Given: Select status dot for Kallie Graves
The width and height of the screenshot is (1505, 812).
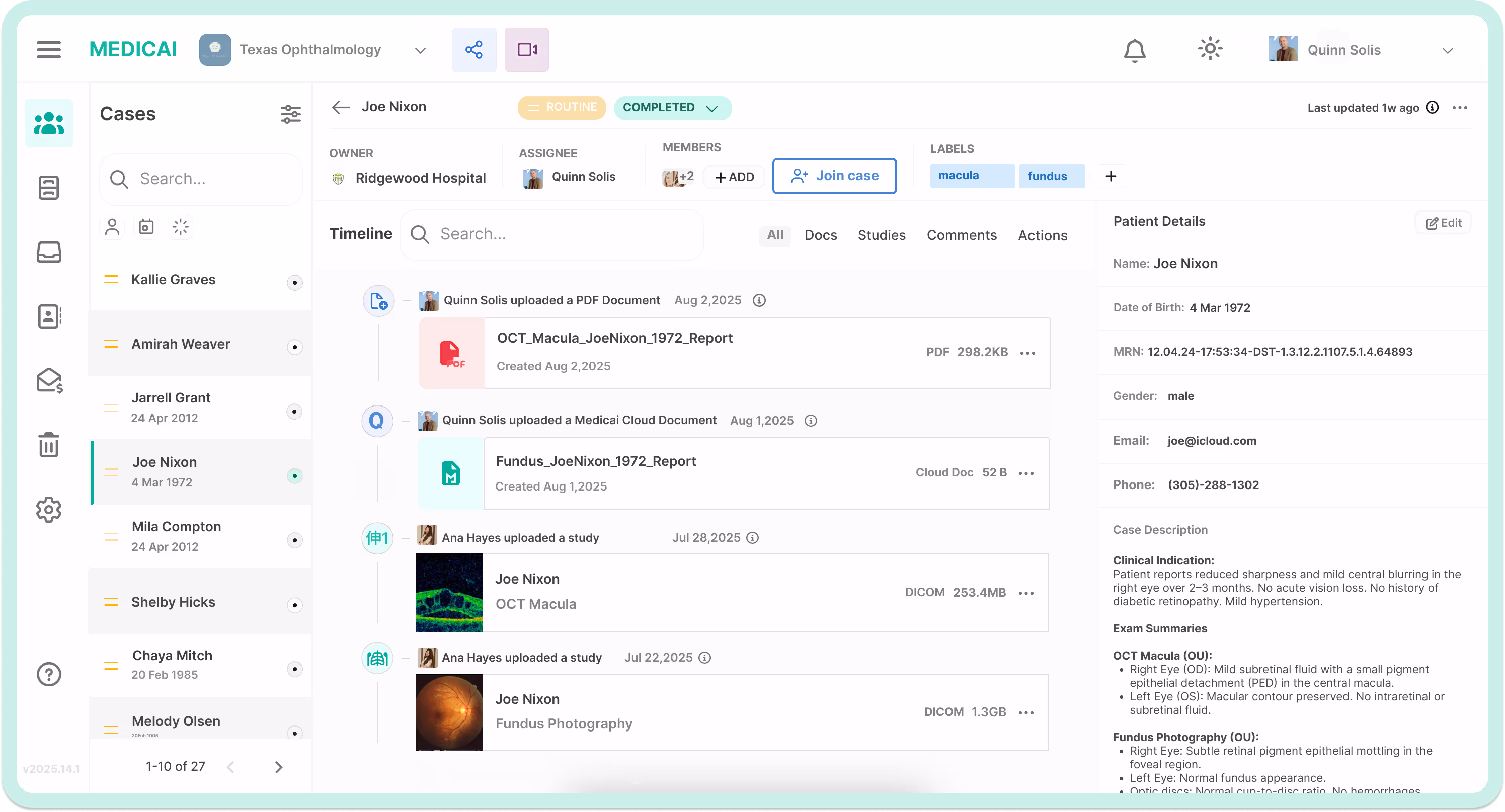Looking at the screenshot, I should click(294, 283).
